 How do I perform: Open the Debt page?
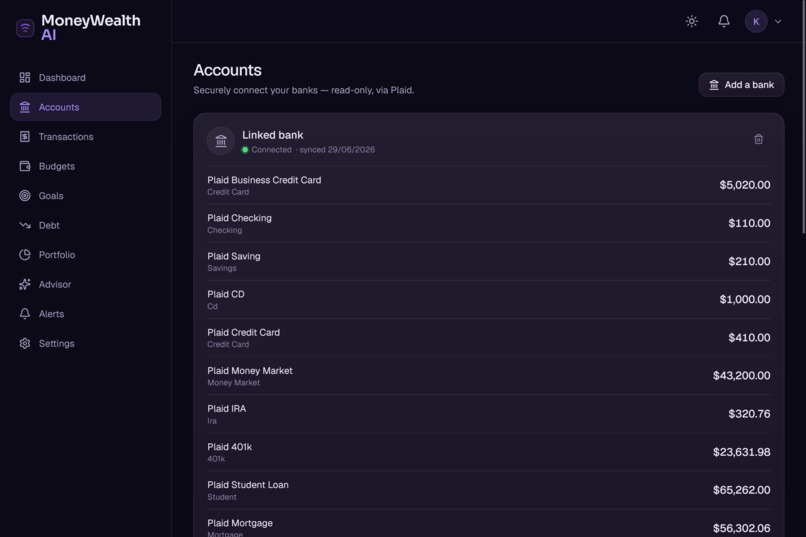[x=85, y=225]
